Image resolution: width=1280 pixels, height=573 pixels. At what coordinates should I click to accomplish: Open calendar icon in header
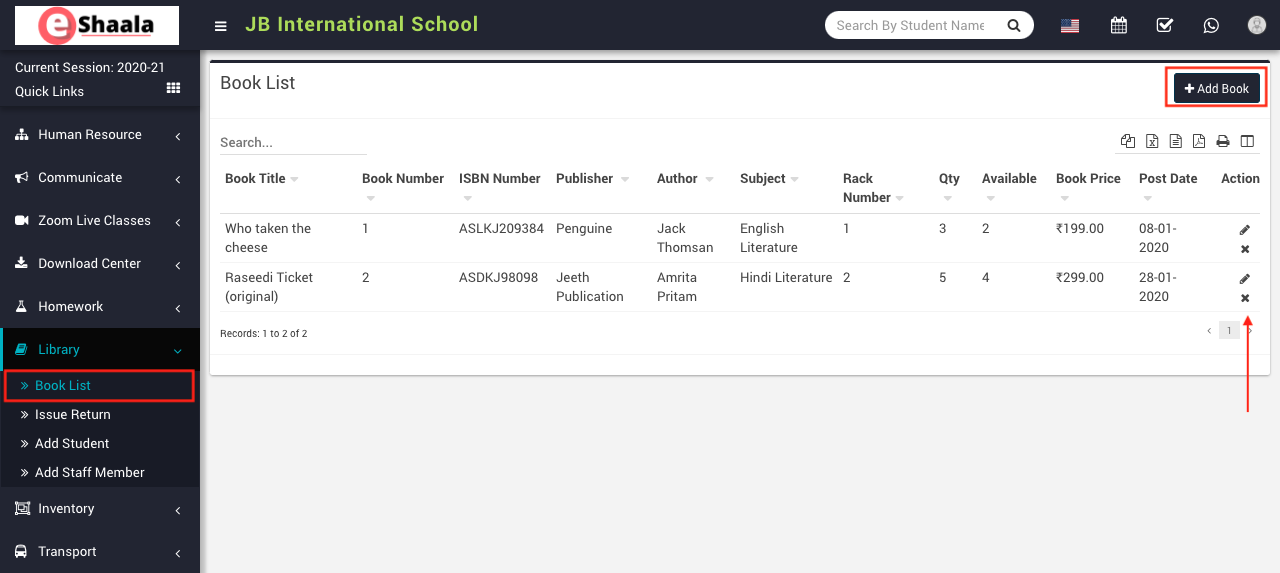1119,25
